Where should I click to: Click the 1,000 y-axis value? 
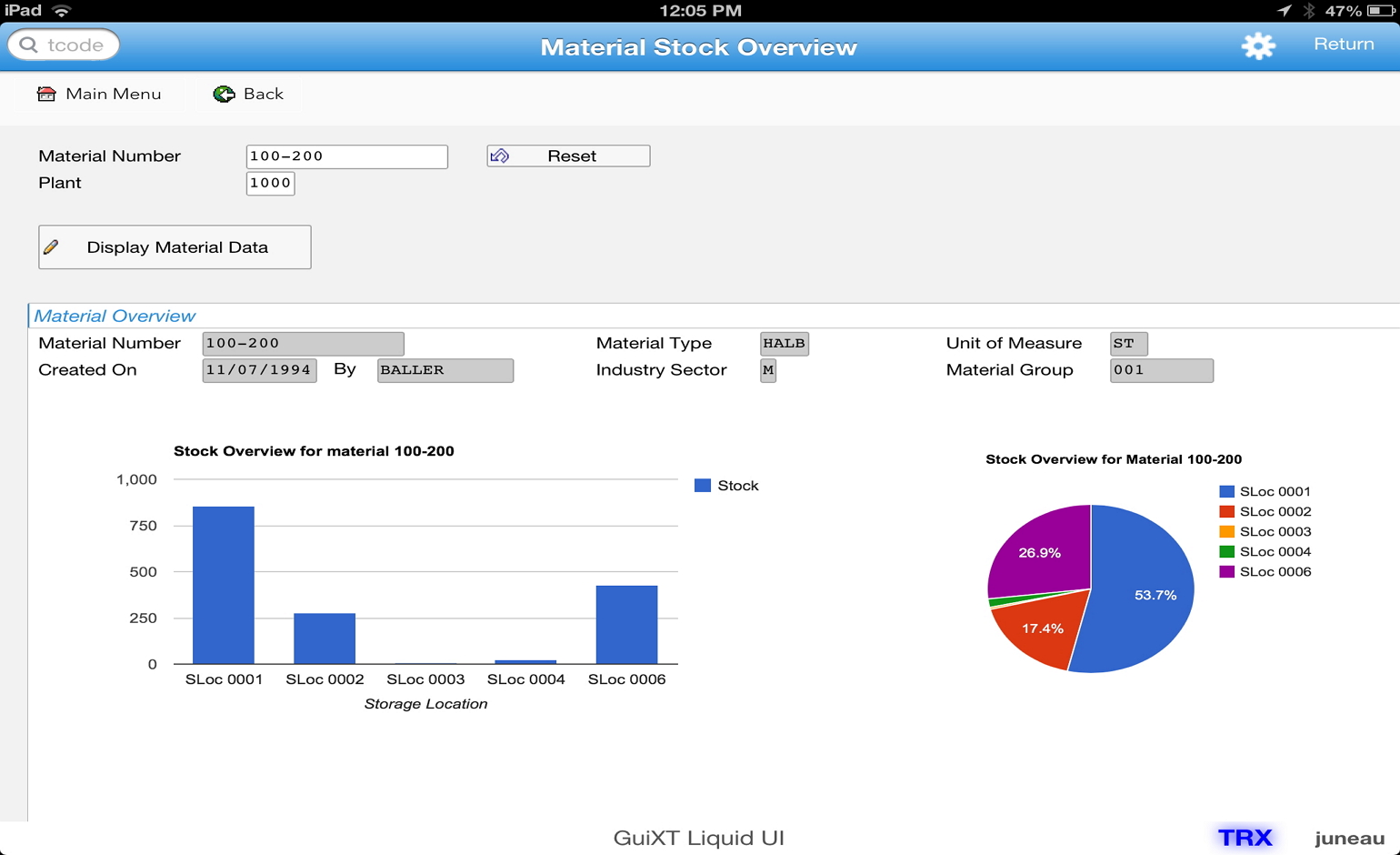coord(136,479)
